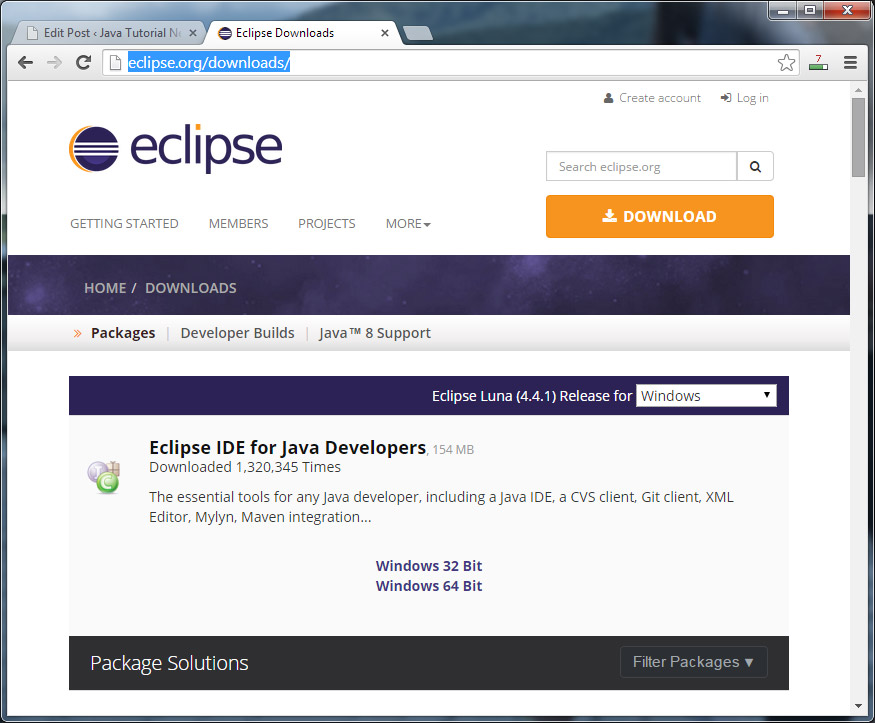The image size is (875, 723).
Task: Select the Java 8 Support tab
Action: tap(374, 332)
